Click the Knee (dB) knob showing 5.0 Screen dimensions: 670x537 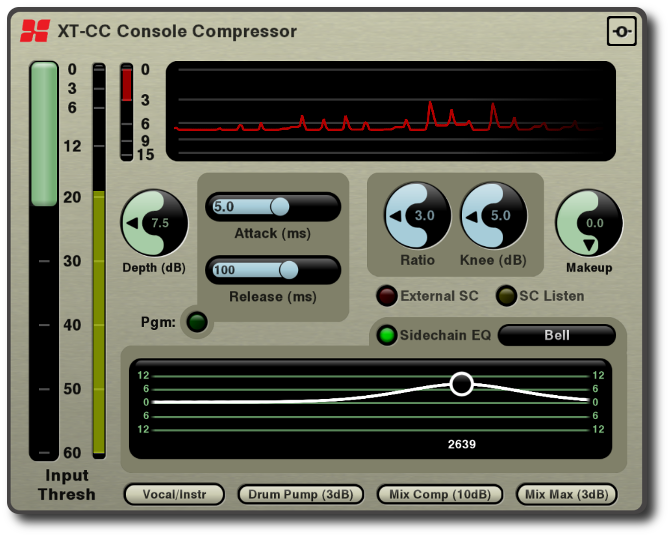[x=494, y=216]
